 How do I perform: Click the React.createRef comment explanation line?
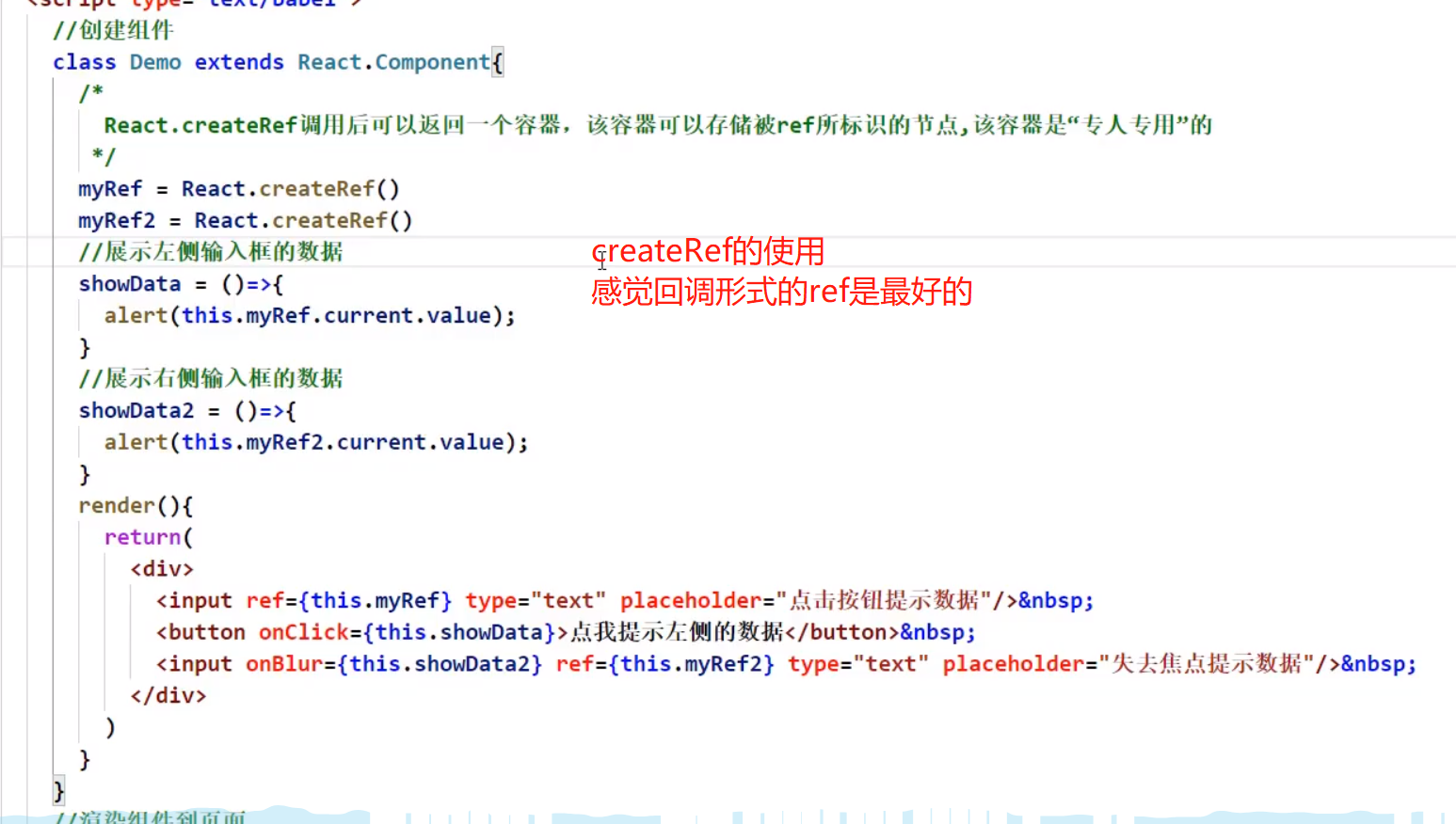(x=658, y=125)
